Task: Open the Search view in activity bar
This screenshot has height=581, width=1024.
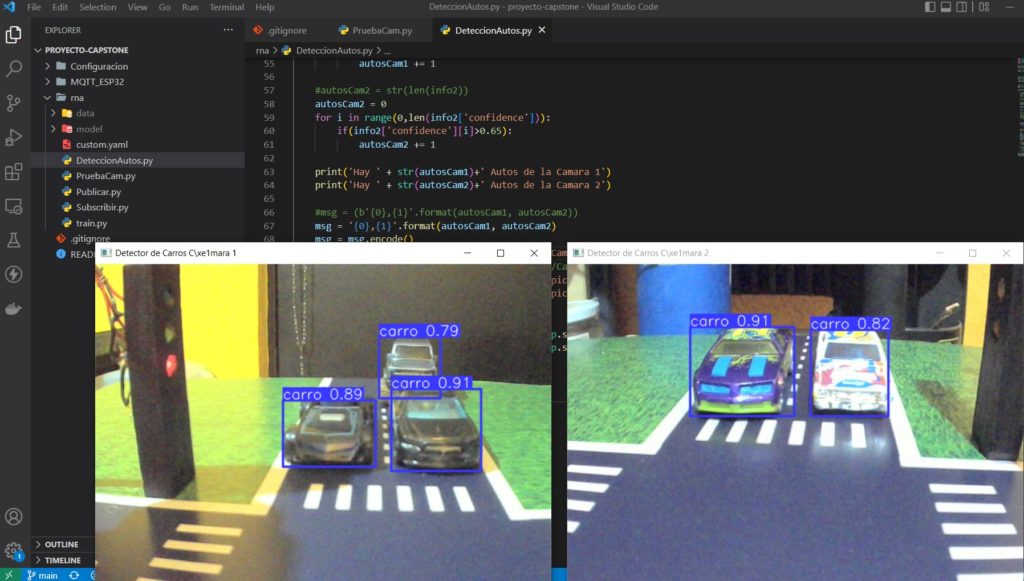Action: [14, 69]
